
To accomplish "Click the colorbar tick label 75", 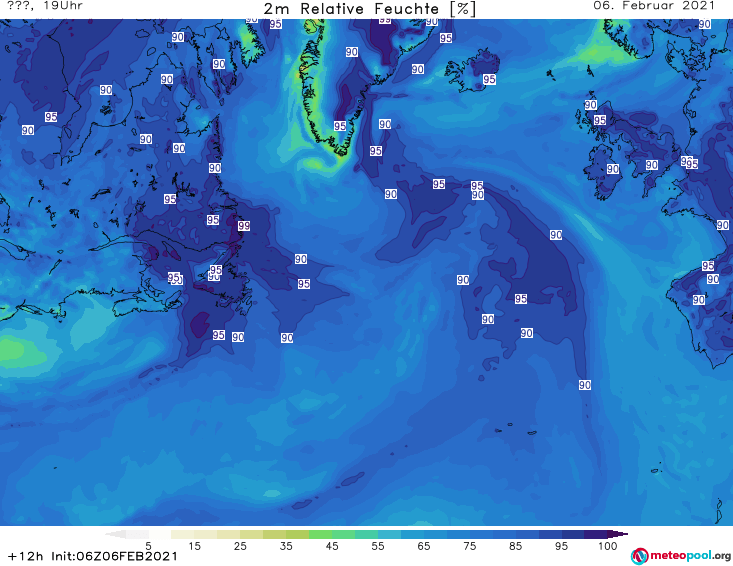I will [470, 546].
